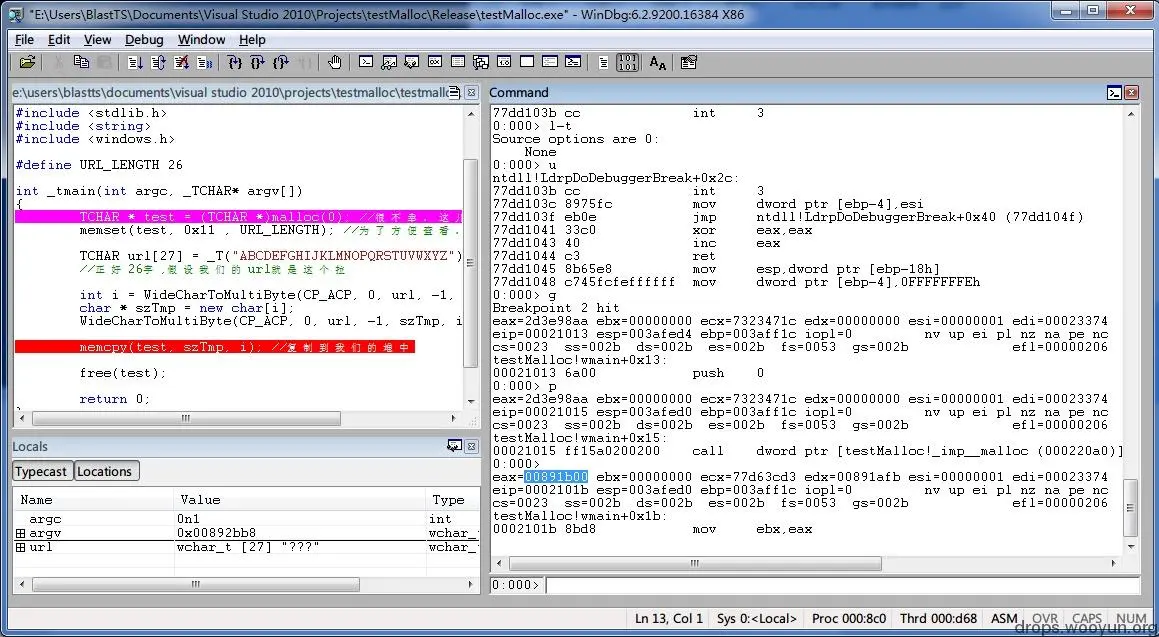Open the Command window's title bar menu icon

[x=1115, y=92]
